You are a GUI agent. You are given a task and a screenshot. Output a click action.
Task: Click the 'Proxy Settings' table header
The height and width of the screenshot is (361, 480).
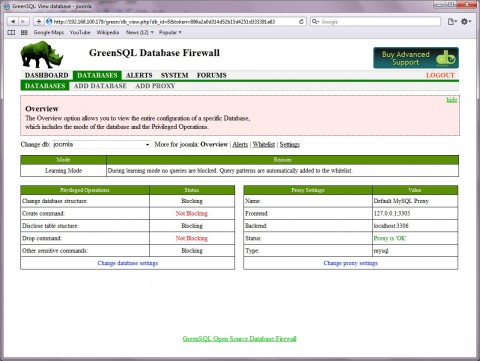point(308,190)
